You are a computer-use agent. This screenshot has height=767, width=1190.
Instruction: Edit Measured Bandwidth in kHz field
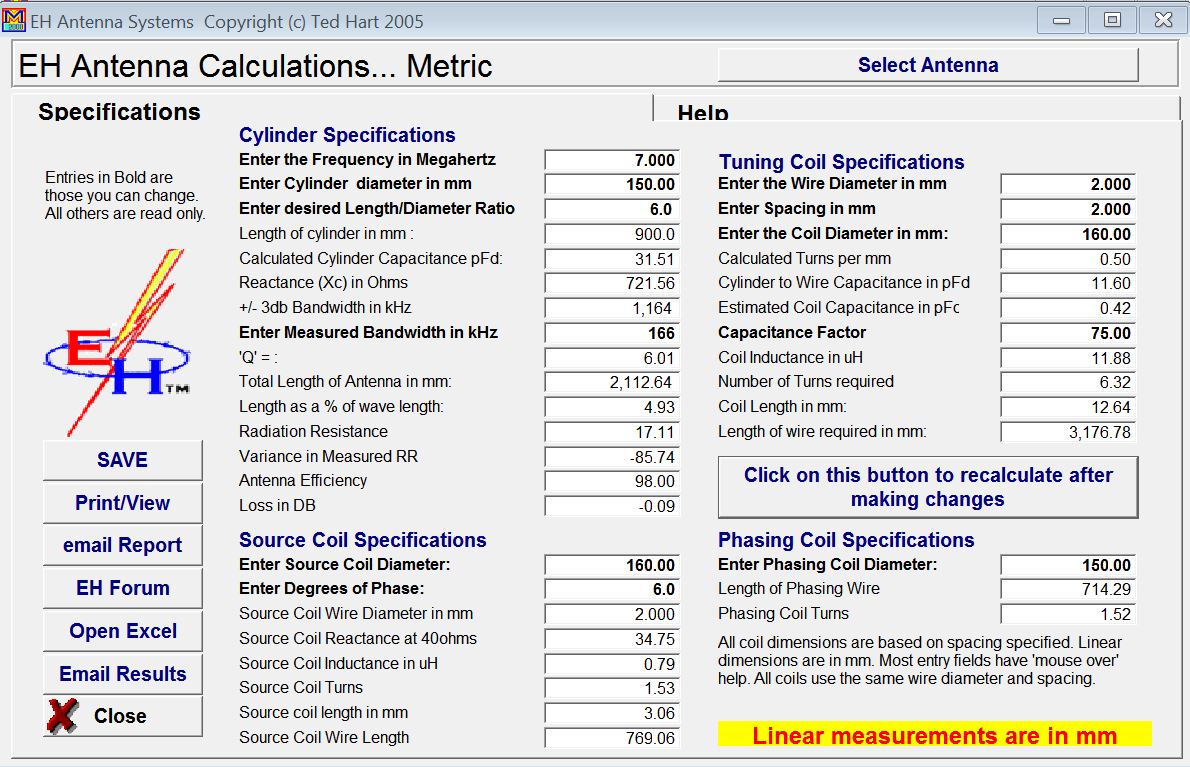[x=612, y=333]
